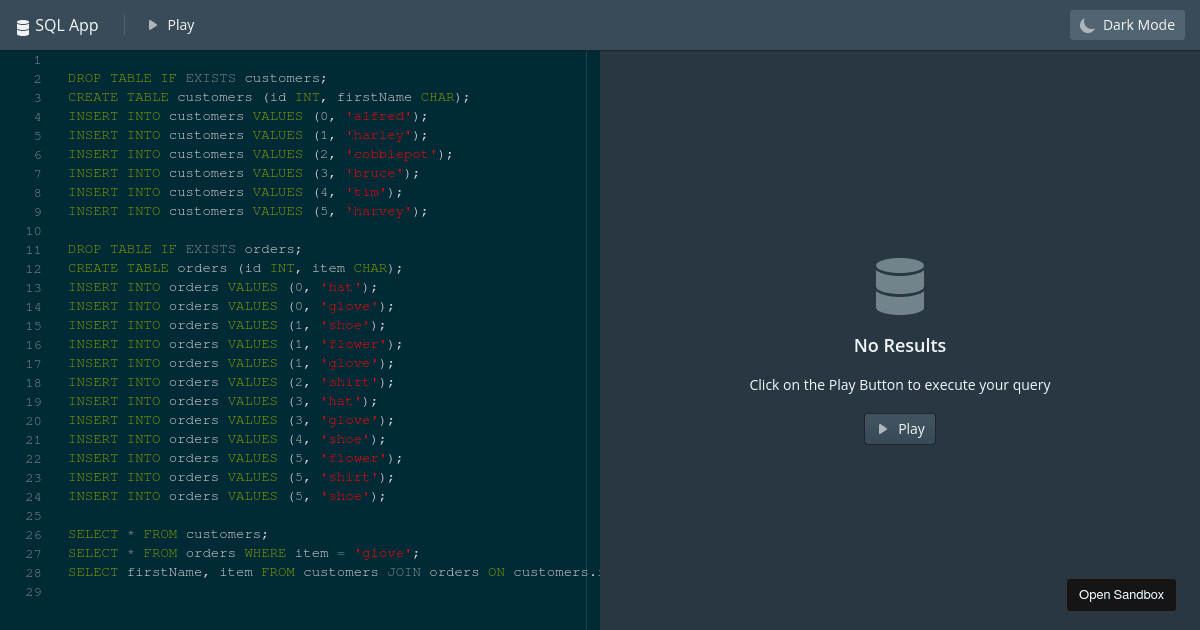Click the JOIN query on line 28

300,572
